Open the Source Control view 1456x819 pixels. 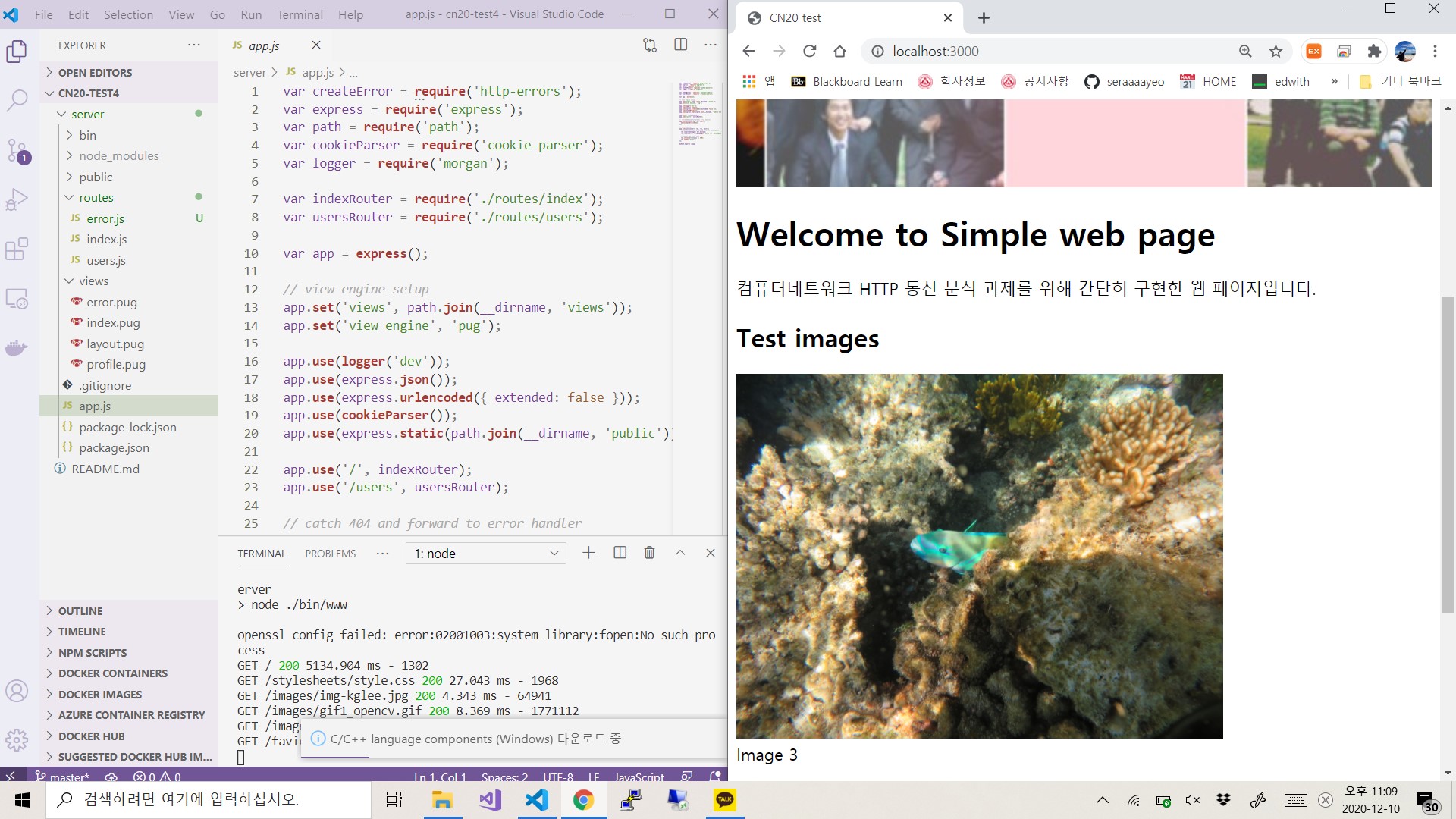17,150
